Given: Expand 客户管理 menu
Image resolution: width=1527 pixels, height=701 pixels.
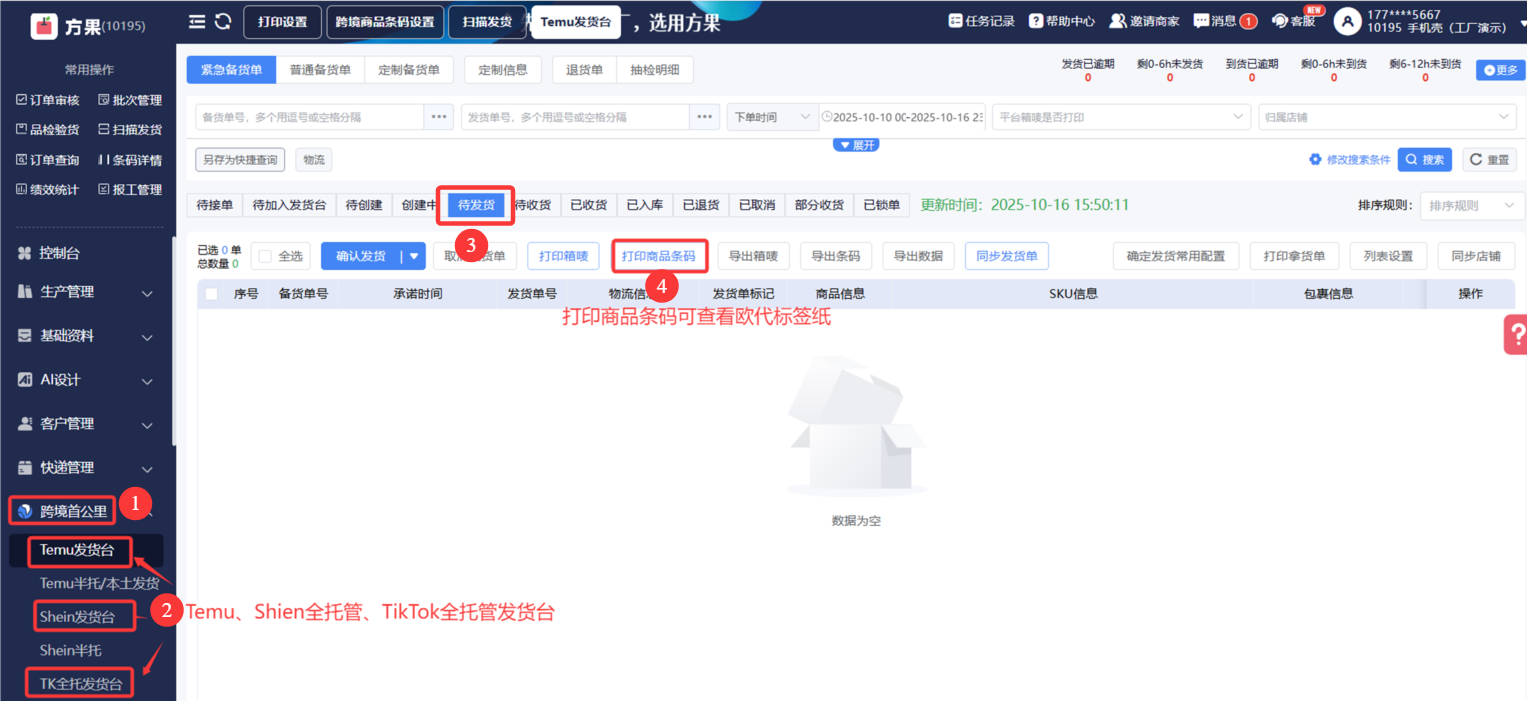Looking at the screenshot, I should [x=86, y=424].
